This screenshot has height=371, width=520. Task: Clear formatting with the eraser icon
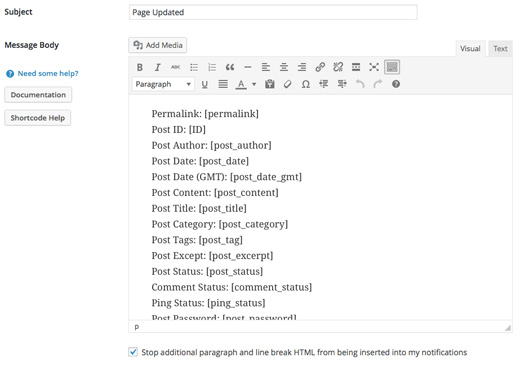click(x=288, y=84)
